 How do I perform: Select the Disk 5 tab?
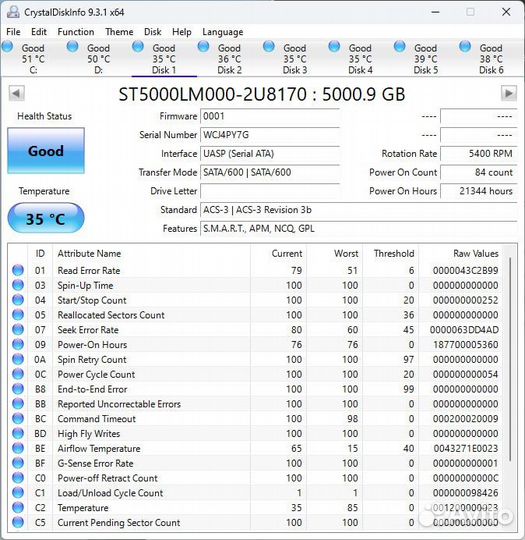pos(426,59)
